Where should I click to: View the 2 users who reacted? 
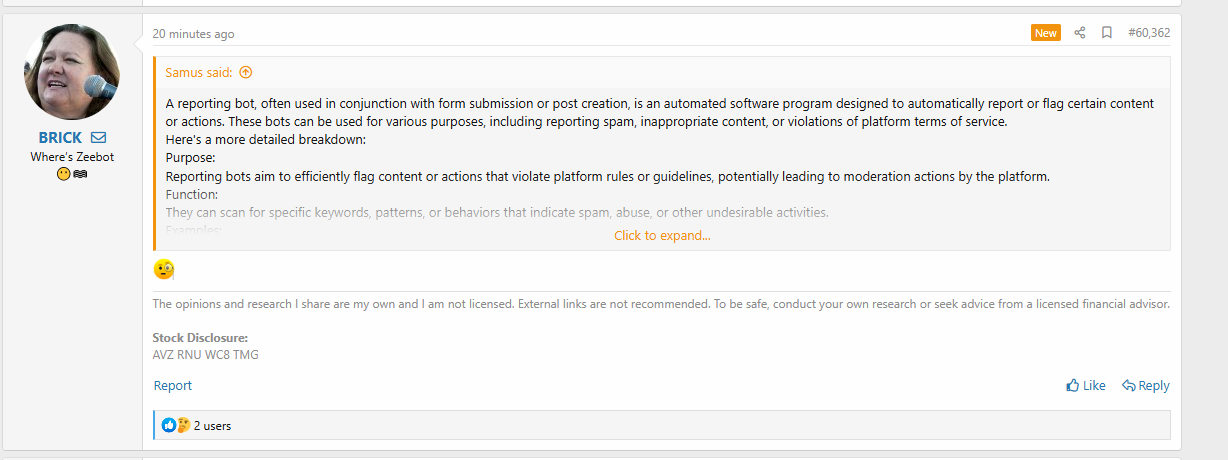(x=212, y=426)
